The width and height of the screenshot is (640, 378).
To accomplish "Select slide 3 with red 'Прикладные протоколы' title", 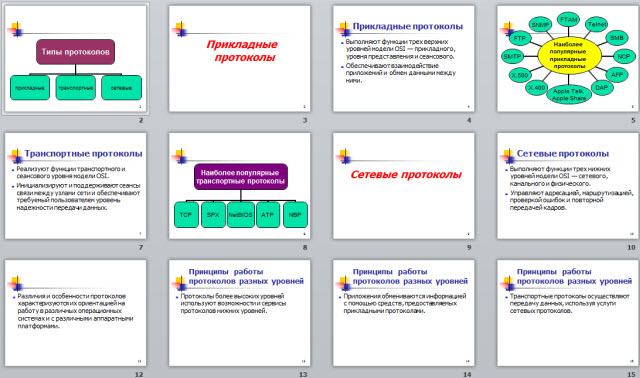I will tap(240, 59).
